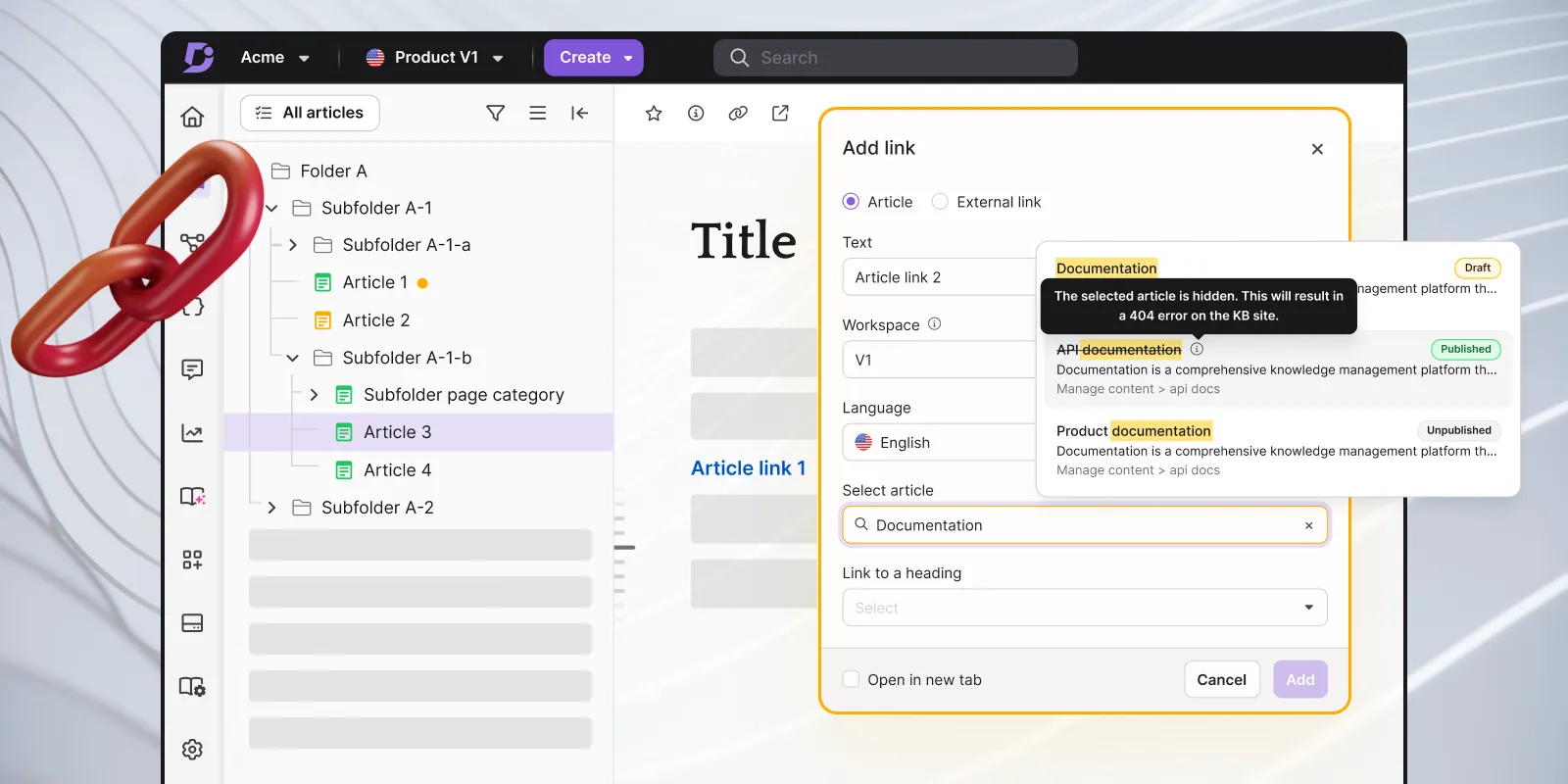This screenshot has height=784, width=1568.
Task: Clear the Select article search field
Action: 1308,525
